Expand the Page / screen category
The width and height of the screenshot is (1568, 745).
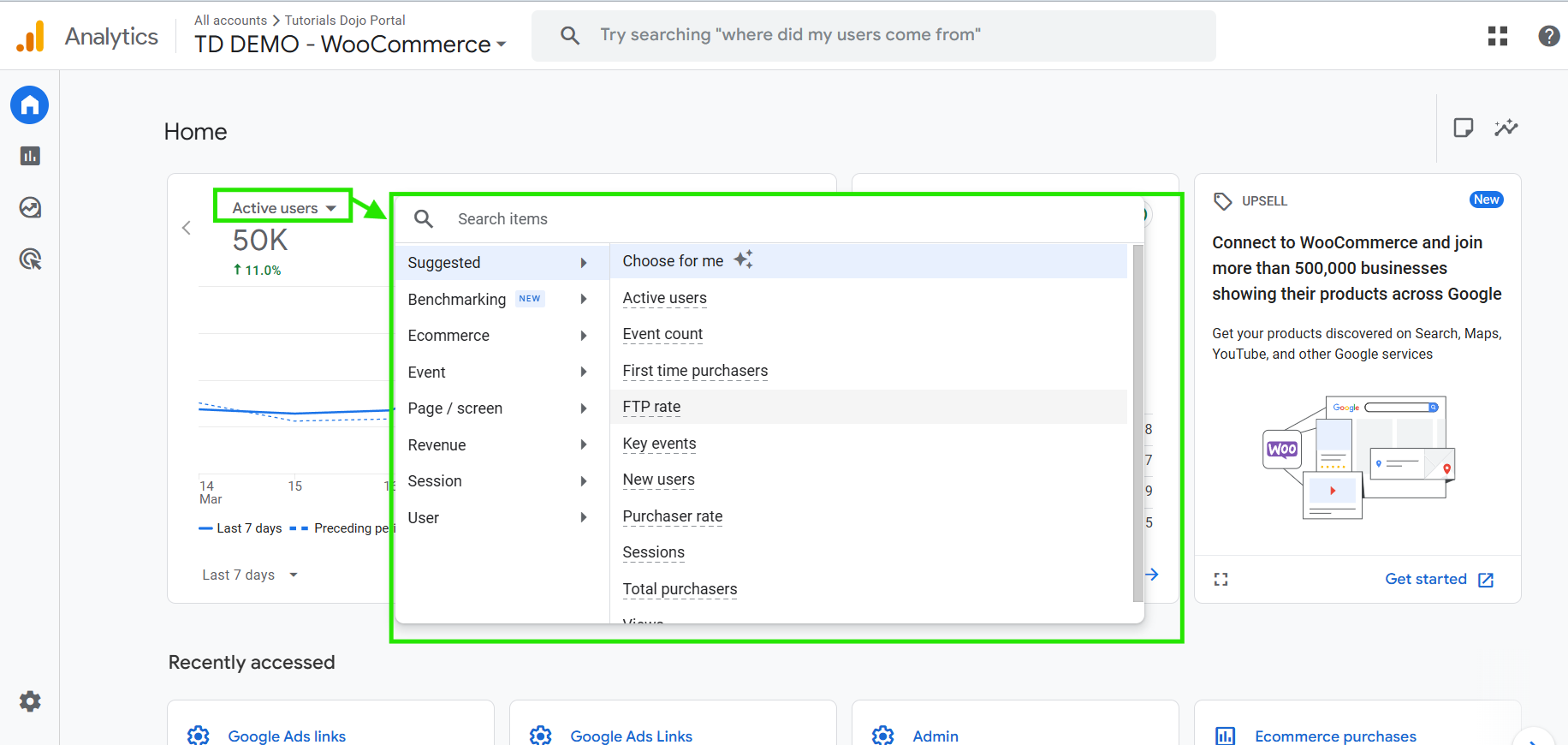[502, 408]
